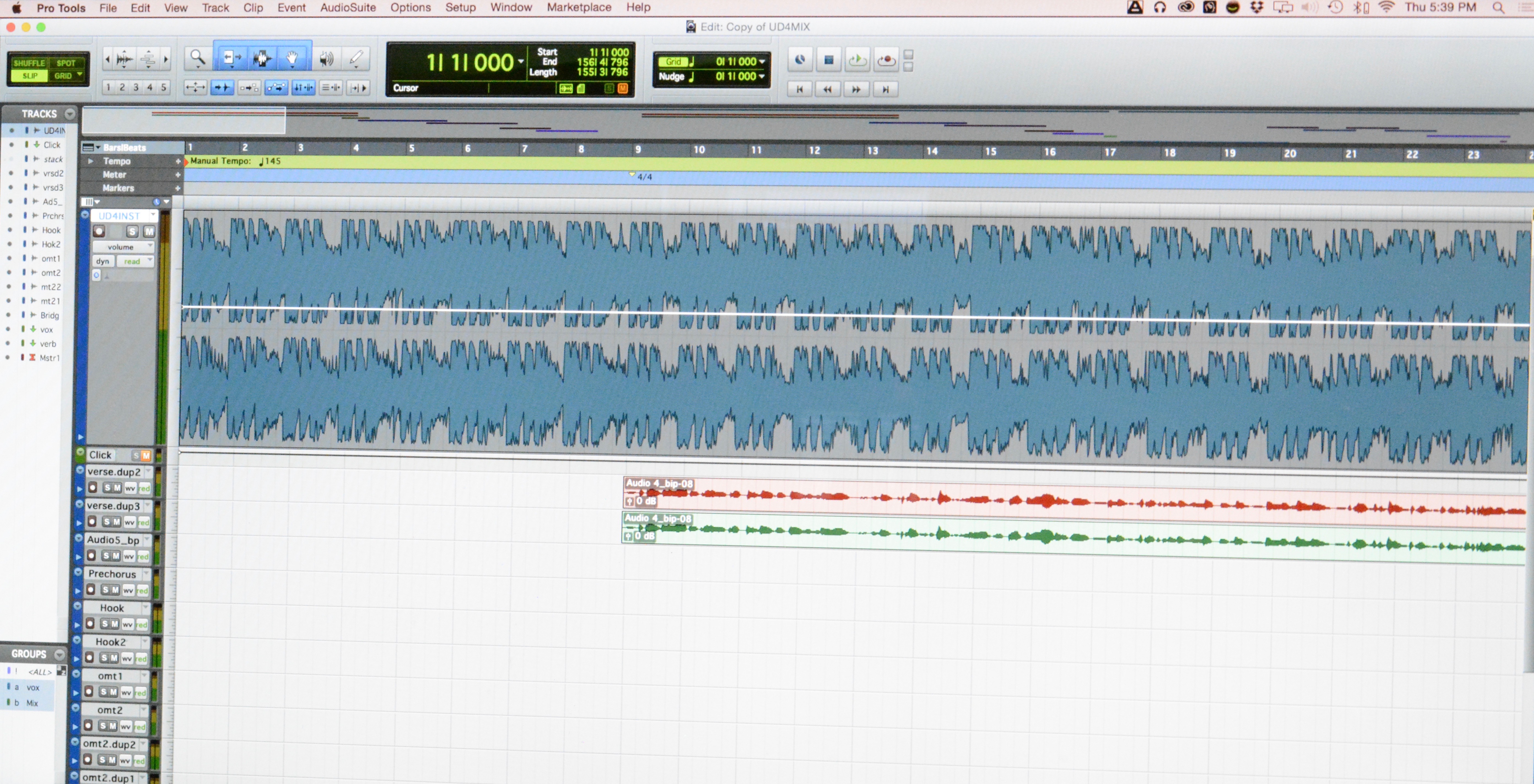Recall zoom preset 3
Screen dimensions: 1534x784
(136, 88)
